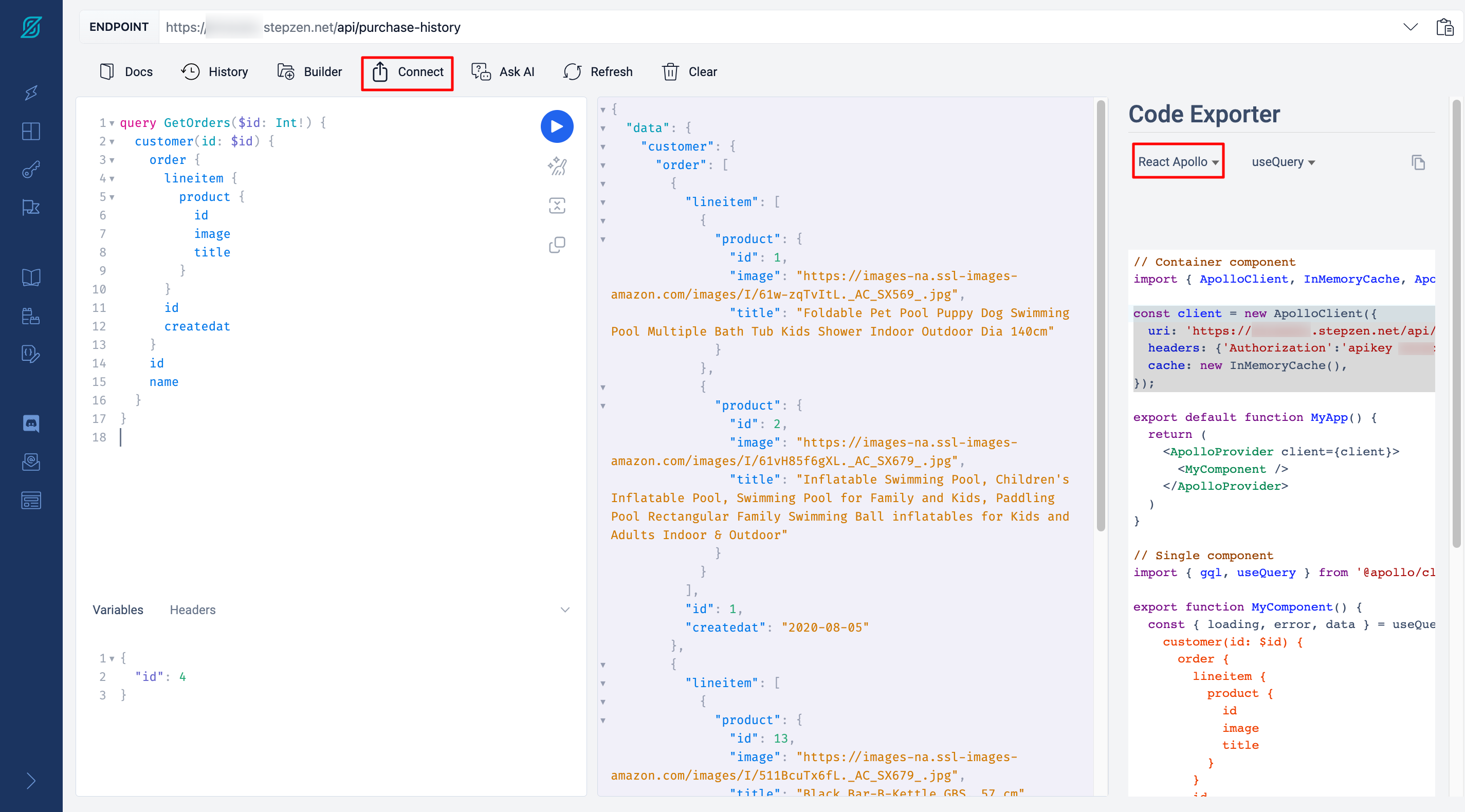
Task: Select the Variables tab
Action: [x=118, y=610]
